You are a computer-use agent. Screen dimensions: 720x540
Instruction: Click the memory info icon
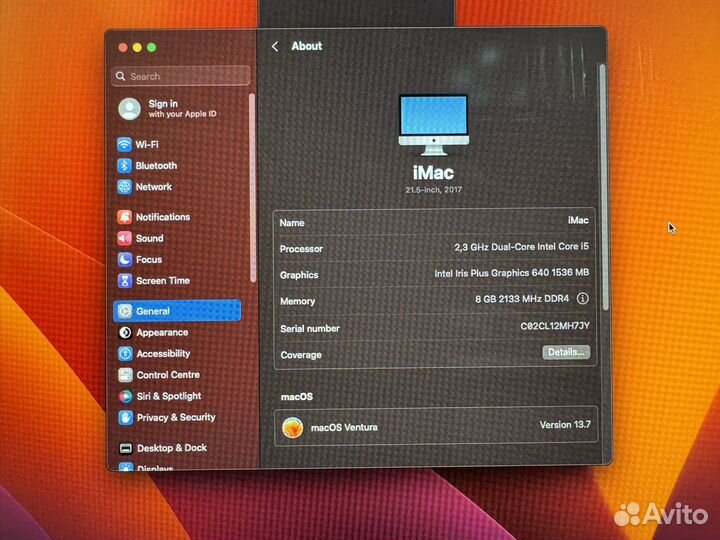pos(582,298)
